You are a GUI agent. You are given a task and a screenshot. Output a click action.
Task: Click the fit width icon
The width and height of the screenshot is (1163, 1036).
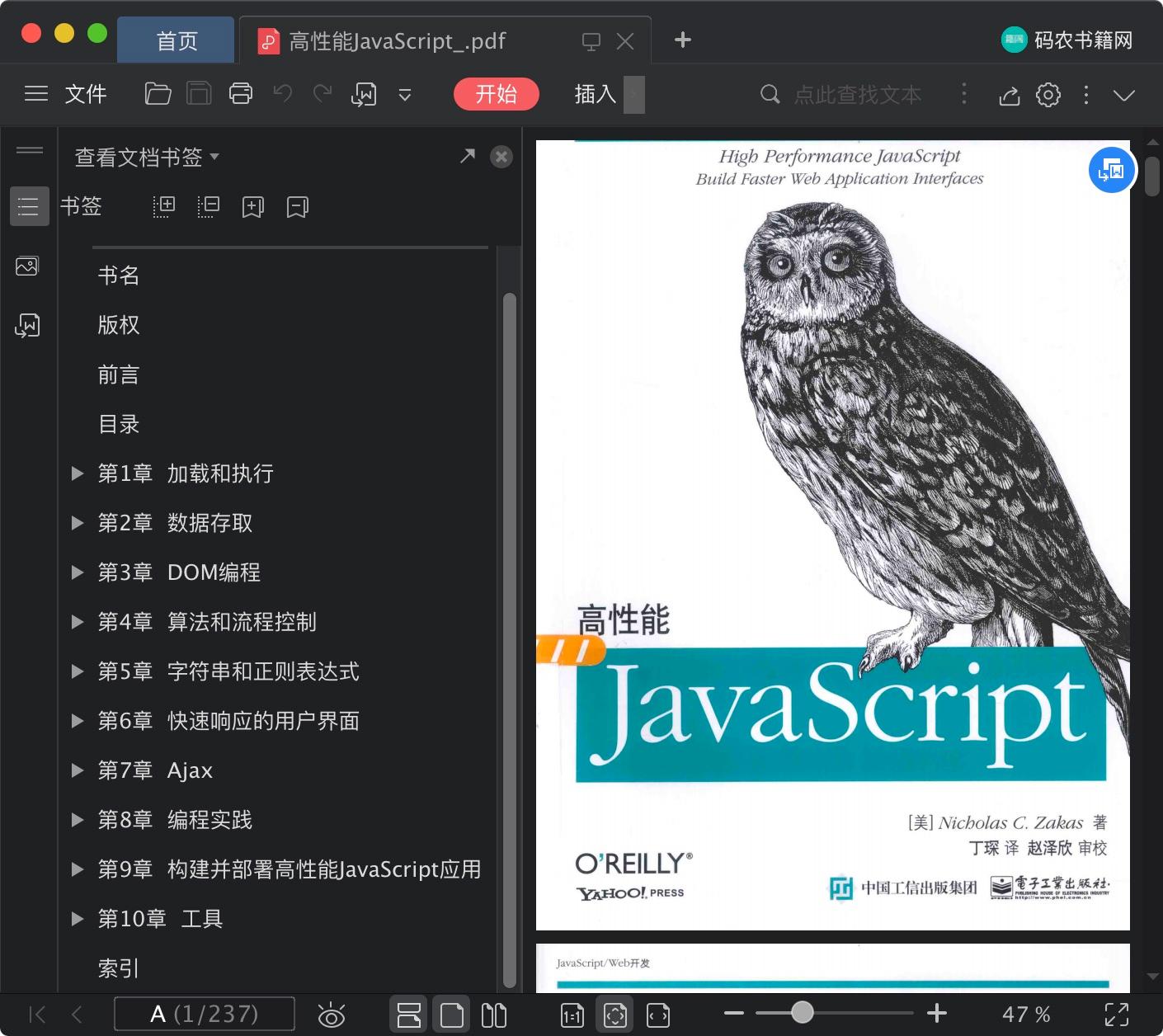pyautogui.click(x=658, y=1015)
